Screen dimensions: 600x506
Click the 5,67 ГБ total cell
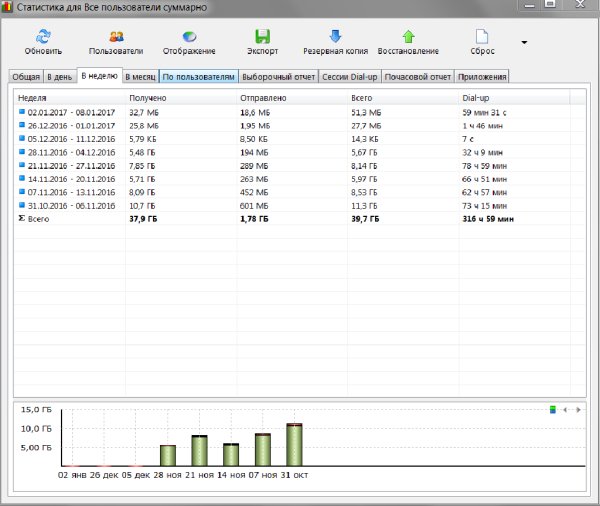pyautogui.click(x=364, y=152)
